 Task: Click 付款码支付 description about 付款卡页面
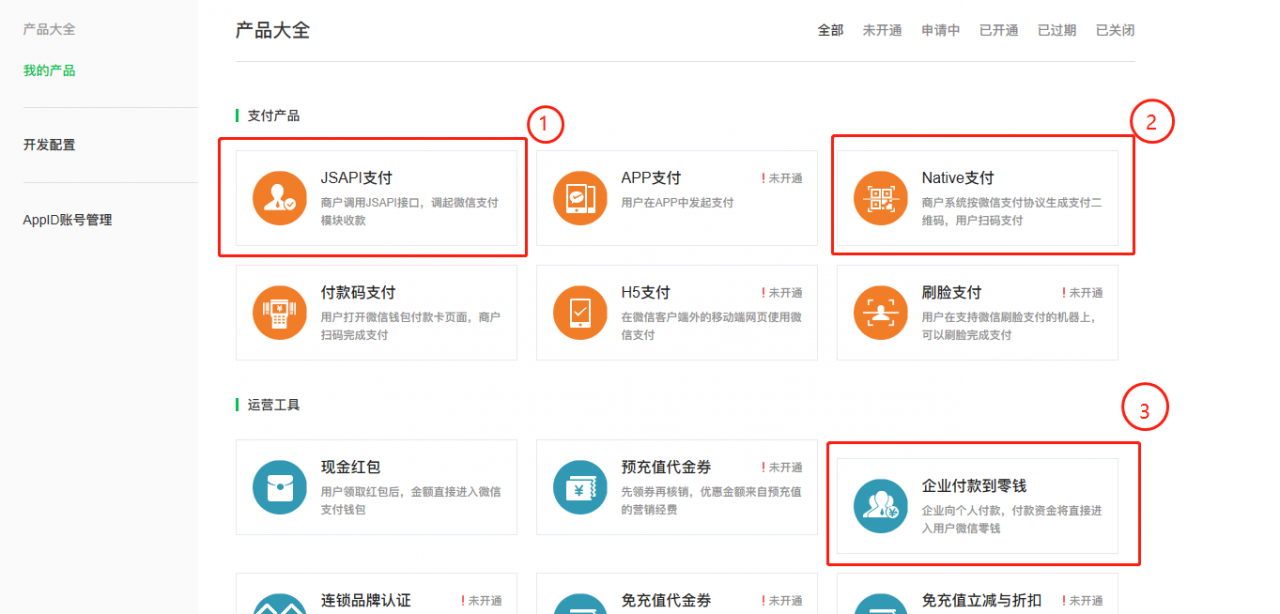410,326
